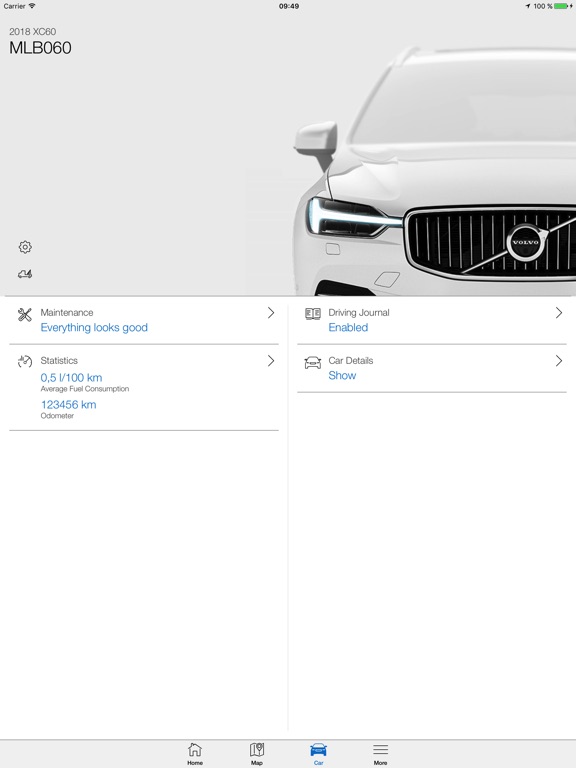This screenshot has width=576, height=768.
Task: Click the 'Show' link under Car Details
Action: [x=342, y=376]
